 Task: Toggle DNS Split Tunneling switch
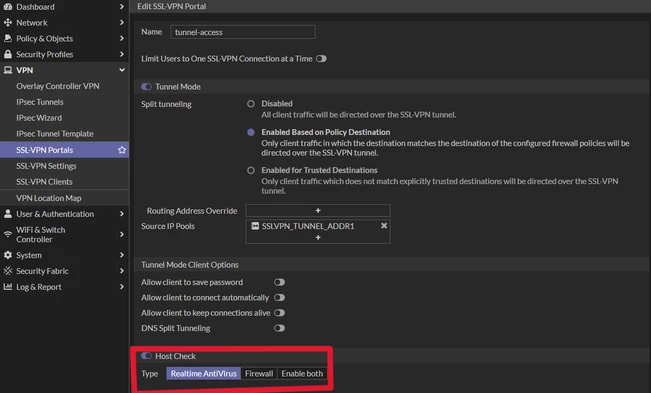pyautogui.click(x=279, y=328)
